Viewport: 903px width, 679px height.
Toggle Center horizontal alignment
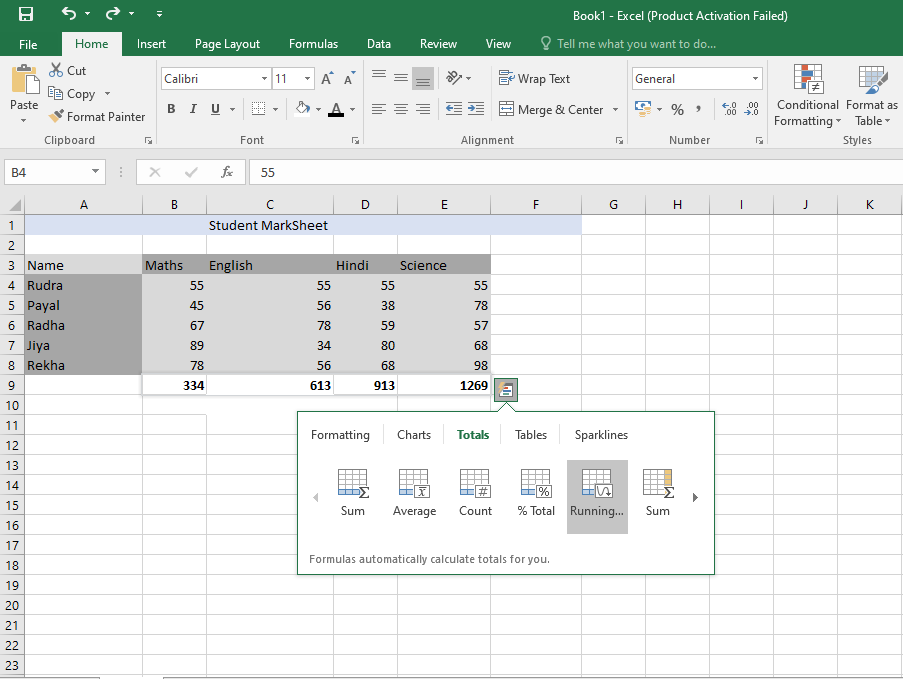tap(401, 109)
